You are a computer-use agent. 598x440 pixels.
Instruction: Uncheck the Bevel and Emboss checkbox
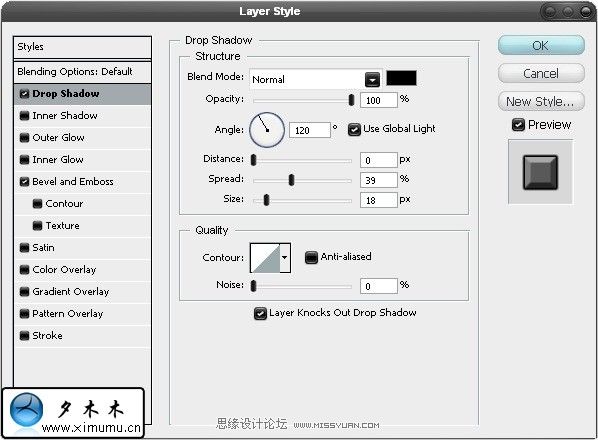(x=24, y=182)
